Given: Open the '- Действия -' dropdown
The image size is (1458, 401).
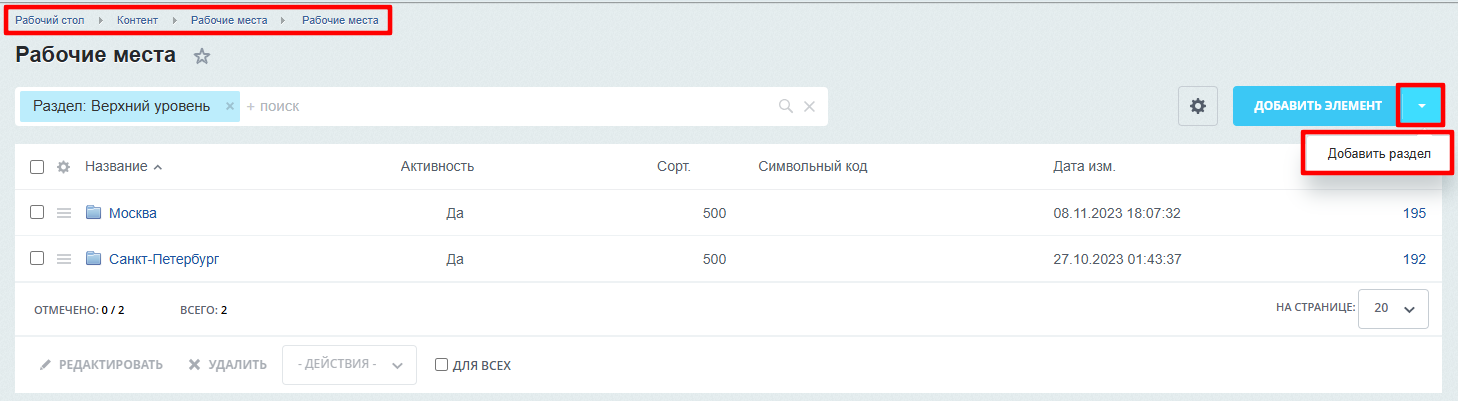Looking at the screenshot, I should [349, 365].
